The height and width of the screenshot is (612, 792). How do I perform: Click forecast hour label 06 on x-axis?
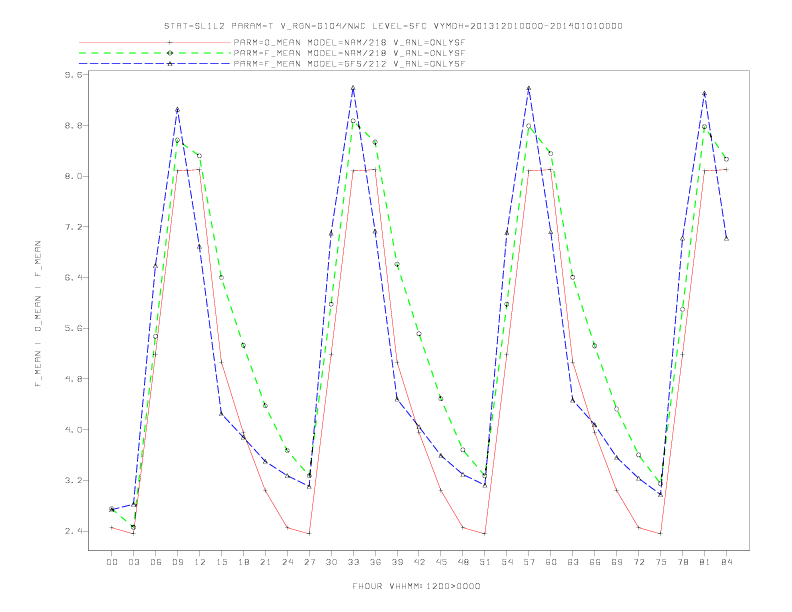(x=156, y=562)
